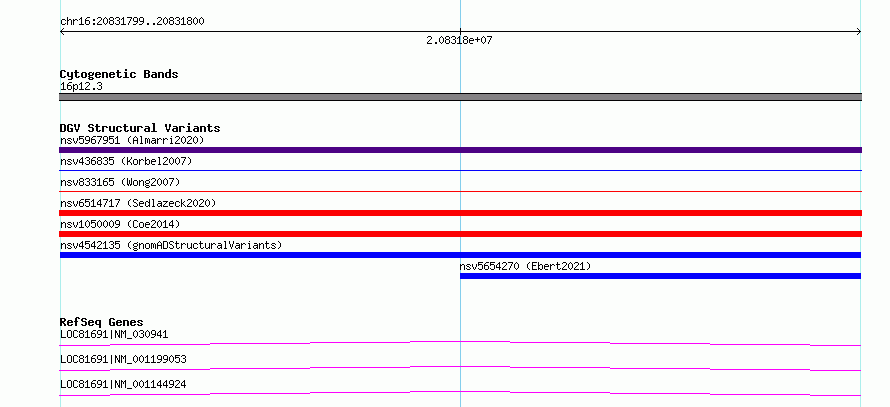Click the red nsv1050009 Coe2014 bar
Screen dimensions: 890x407
460,234
